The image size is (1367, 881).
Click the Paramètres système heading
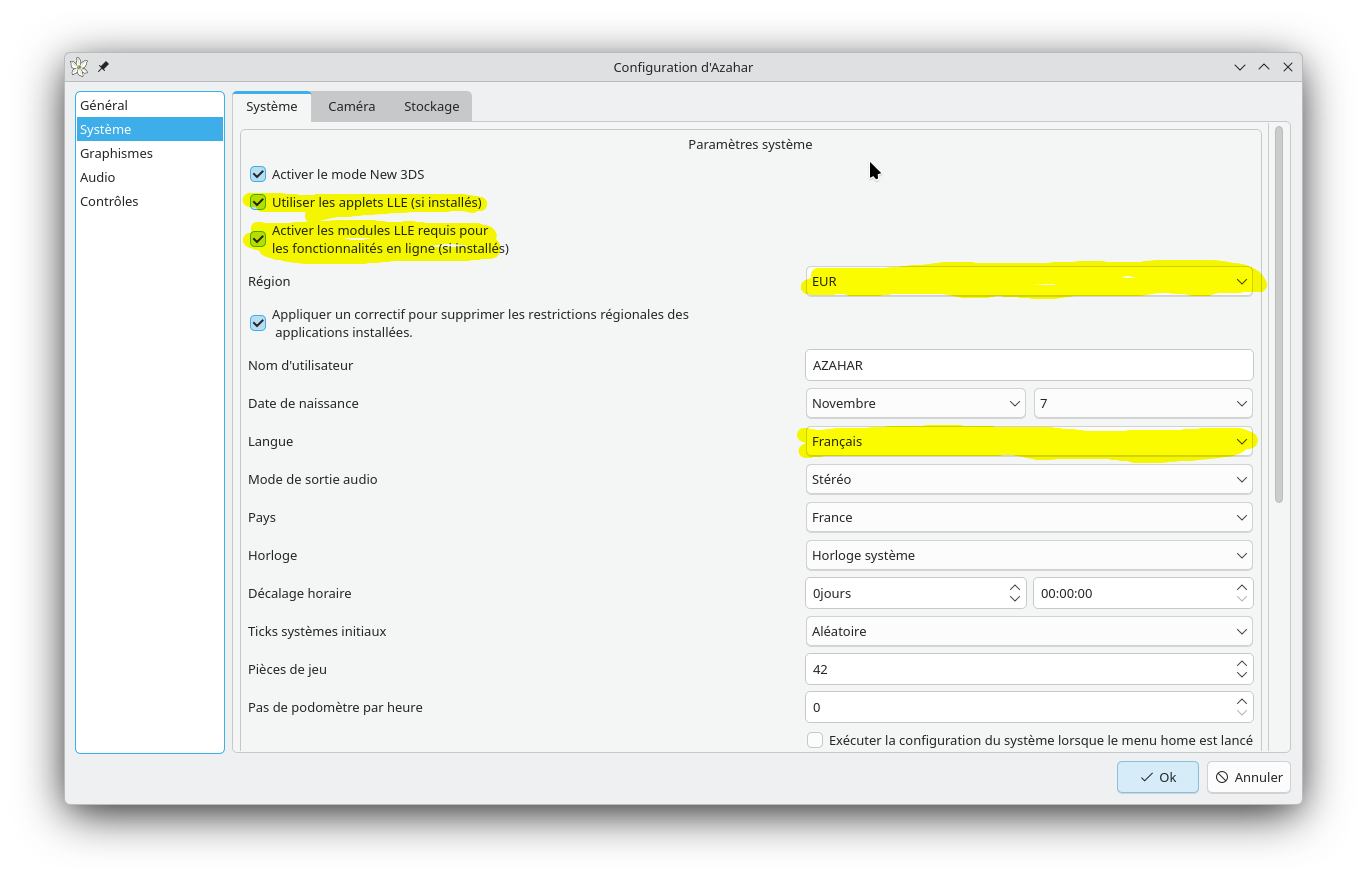pos(750,144)
